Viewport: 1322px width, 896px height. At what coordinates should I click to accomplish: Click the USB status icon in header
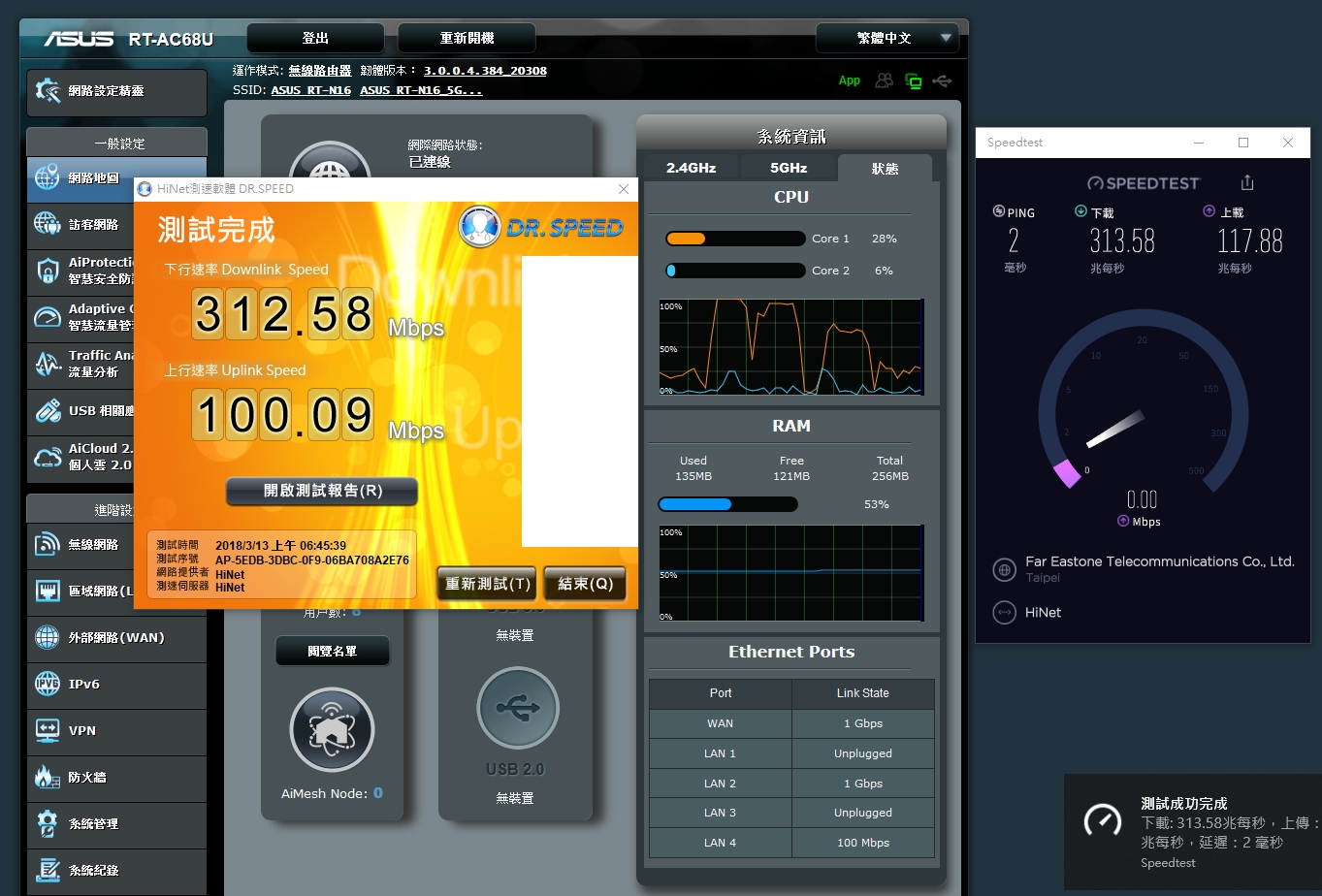click(942, 80)
